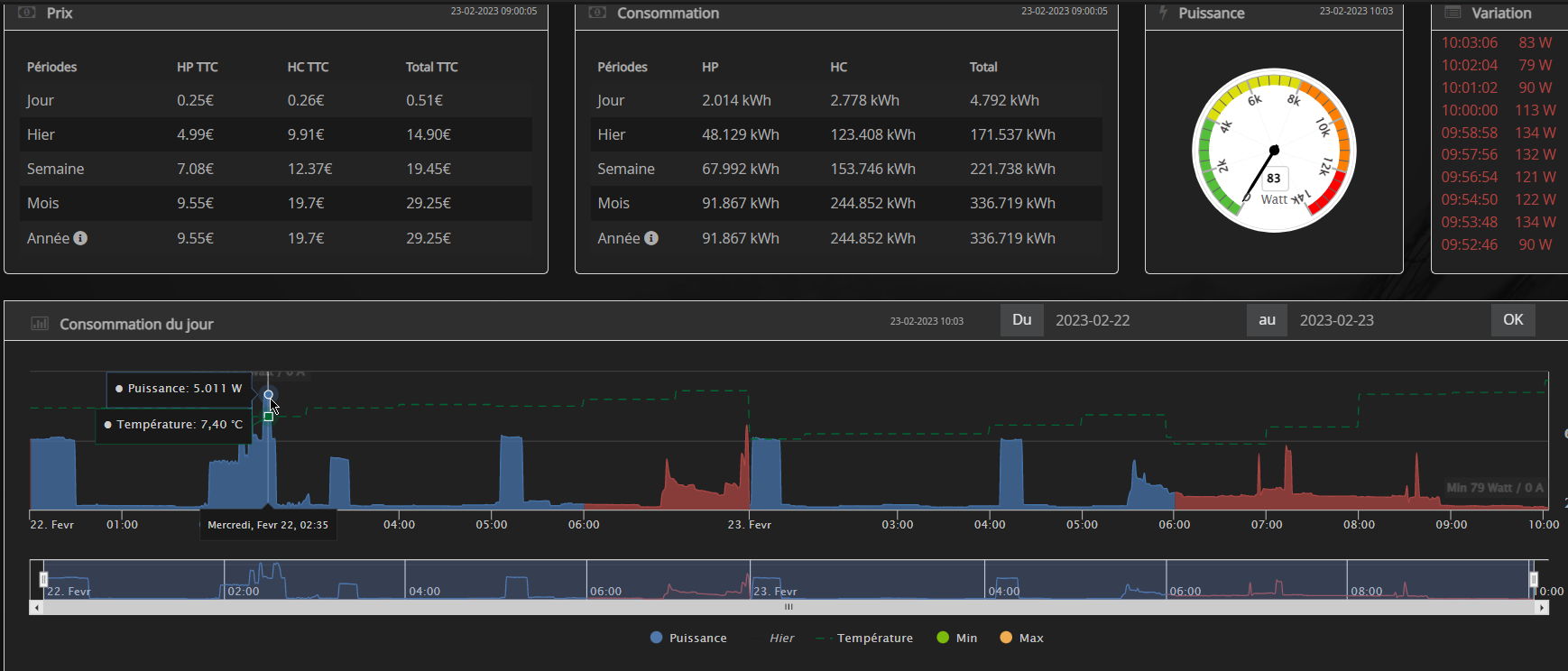Click the Min 79 Watt / 0 A chart label
Viewport: 1568px width, 671px height.
point(1495,487)
